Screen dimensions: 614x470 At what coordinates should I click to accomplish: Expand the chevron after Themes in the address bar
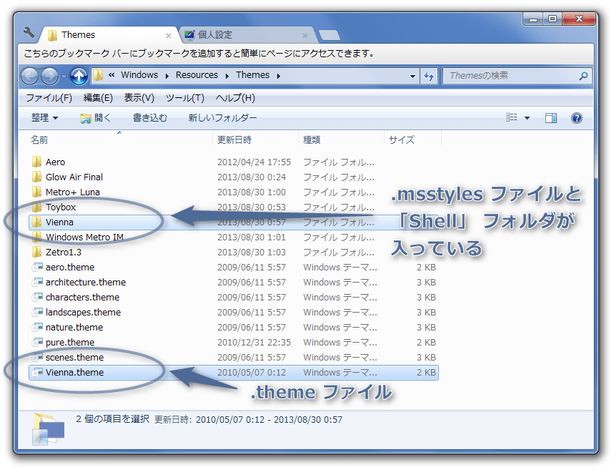(278, 76)
